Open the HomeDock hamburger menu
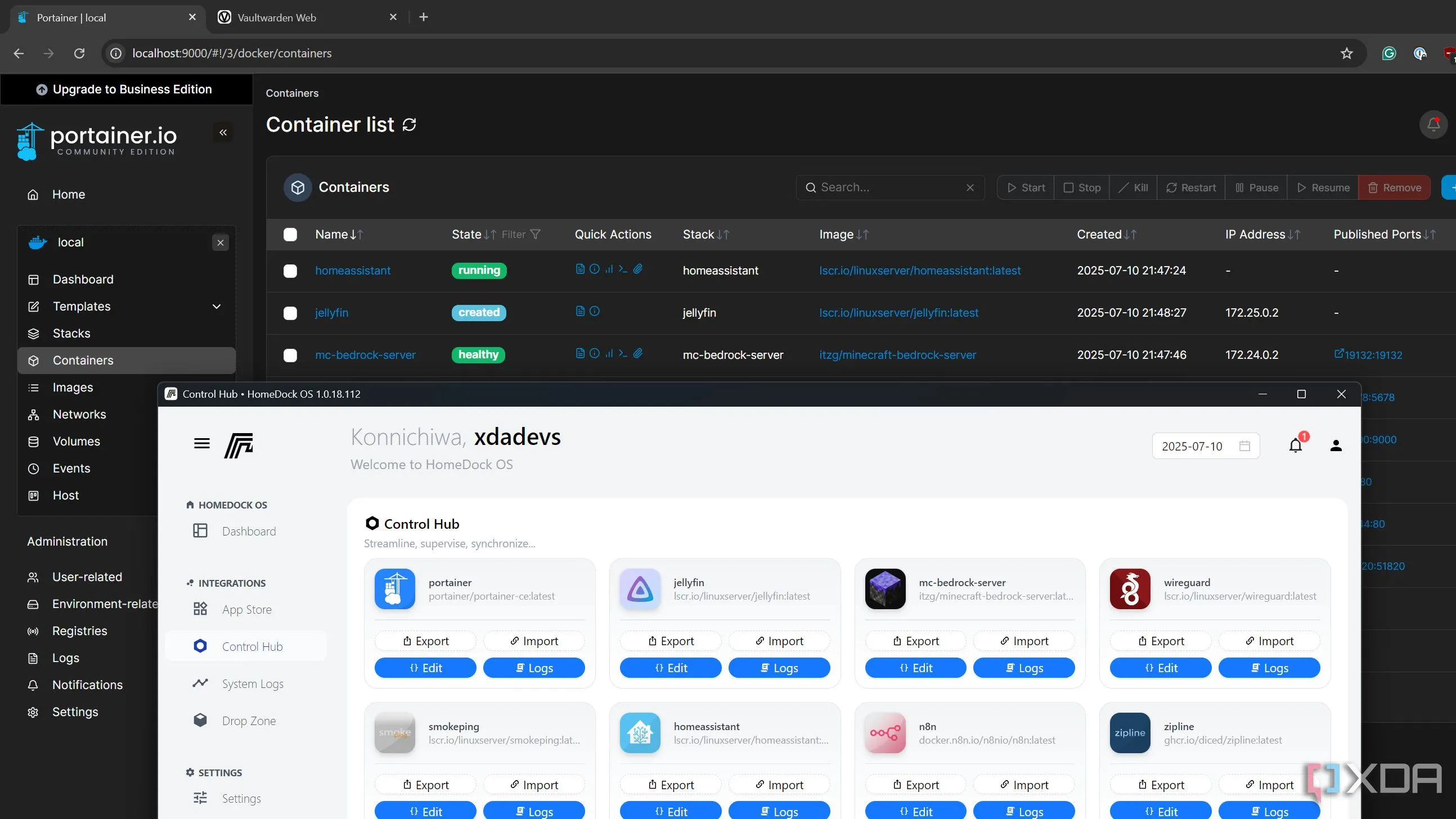Screen dimensions: 1456x819 click(202, 444)
